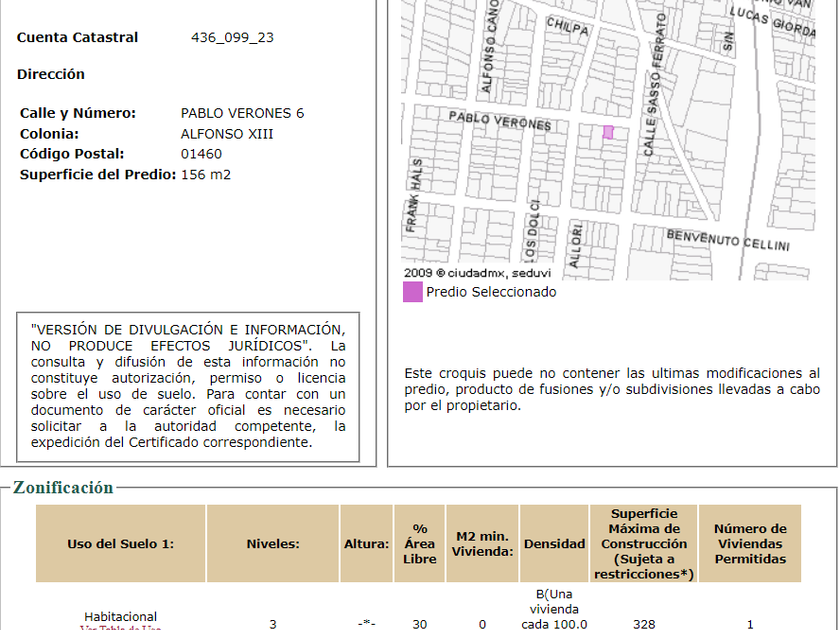Select the 'Predio Seleccionado' legend text

491,292
